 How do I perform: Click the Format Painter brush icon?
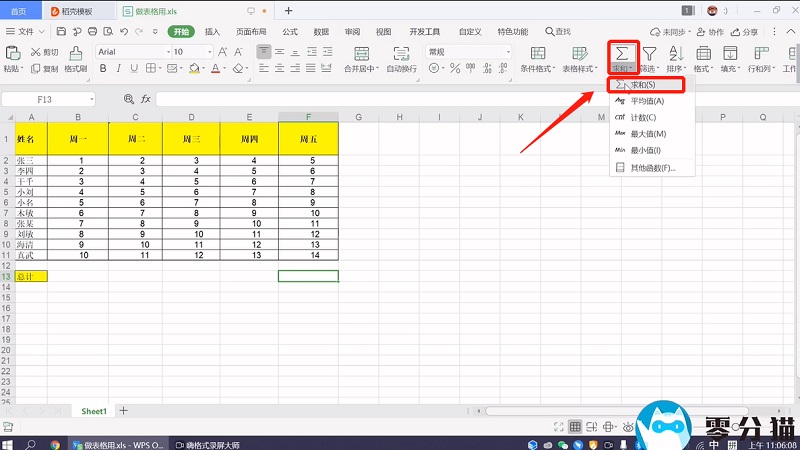tap(76, 53)
